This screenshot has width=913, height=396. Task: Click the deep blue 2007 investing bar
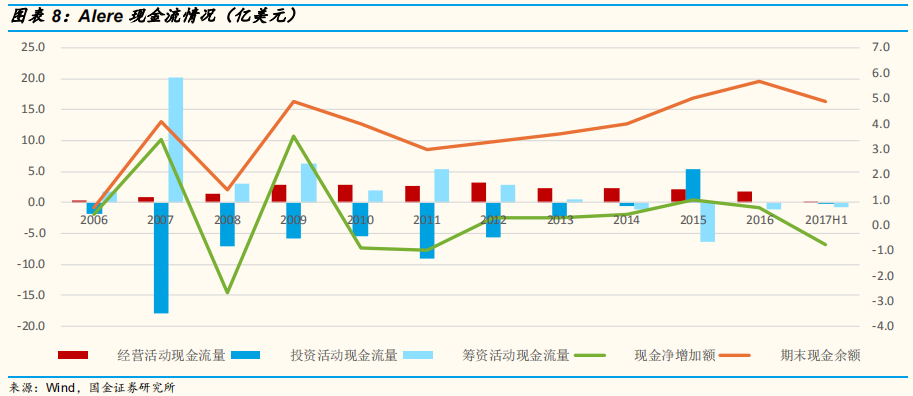point(161,258)
